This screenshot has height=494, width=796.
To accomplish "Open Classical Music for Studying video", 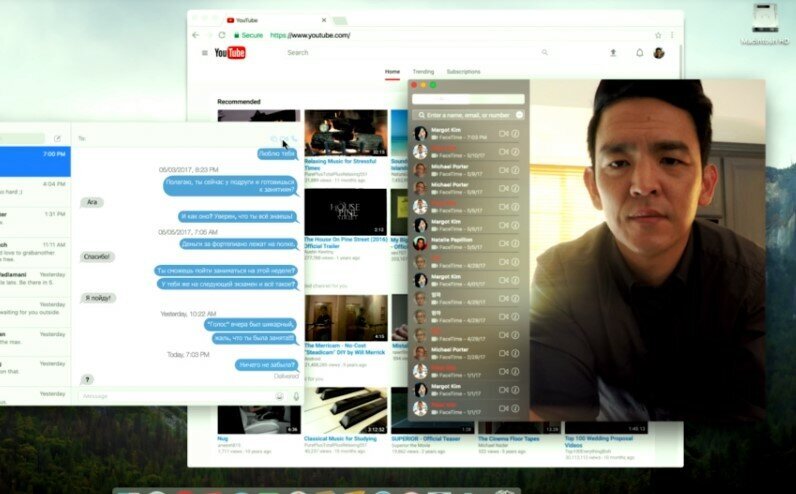I will tap(340, 438).
